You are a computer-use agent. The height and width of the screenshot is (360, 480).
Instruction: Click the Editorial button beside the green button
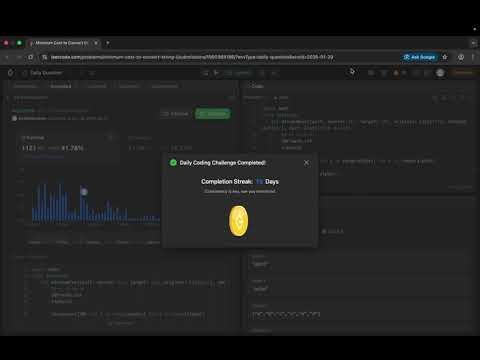[x=175, y=114]
